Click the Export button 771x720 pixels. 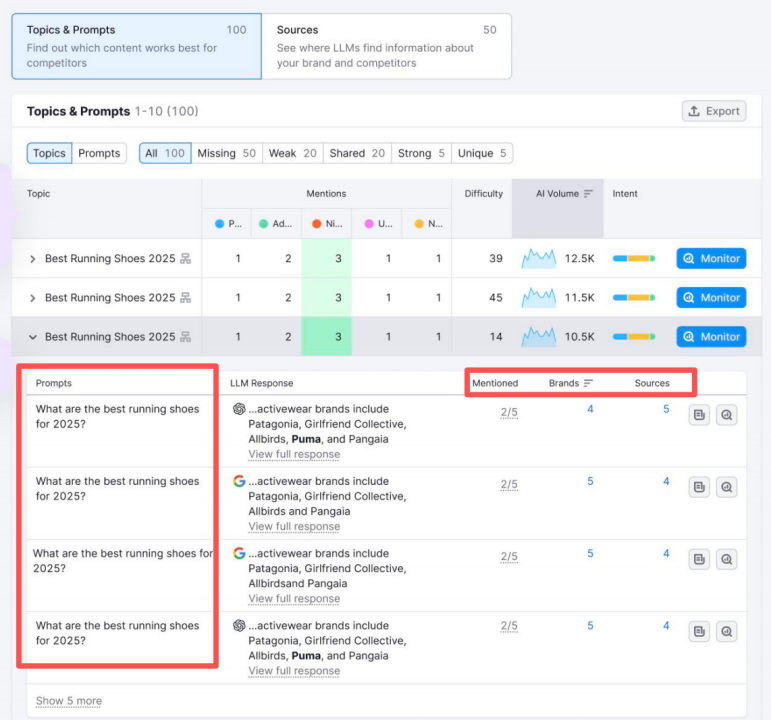coord(713,111)
